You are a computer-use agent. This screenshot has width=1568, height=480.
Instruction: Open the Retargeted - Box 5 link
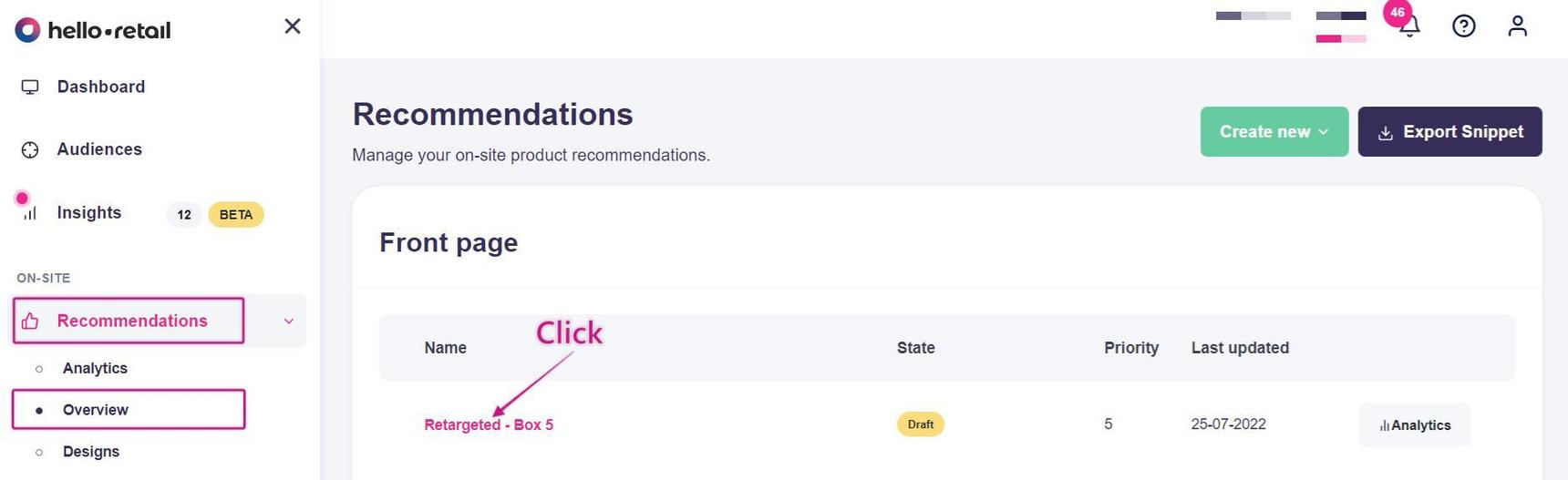(489, 425)
